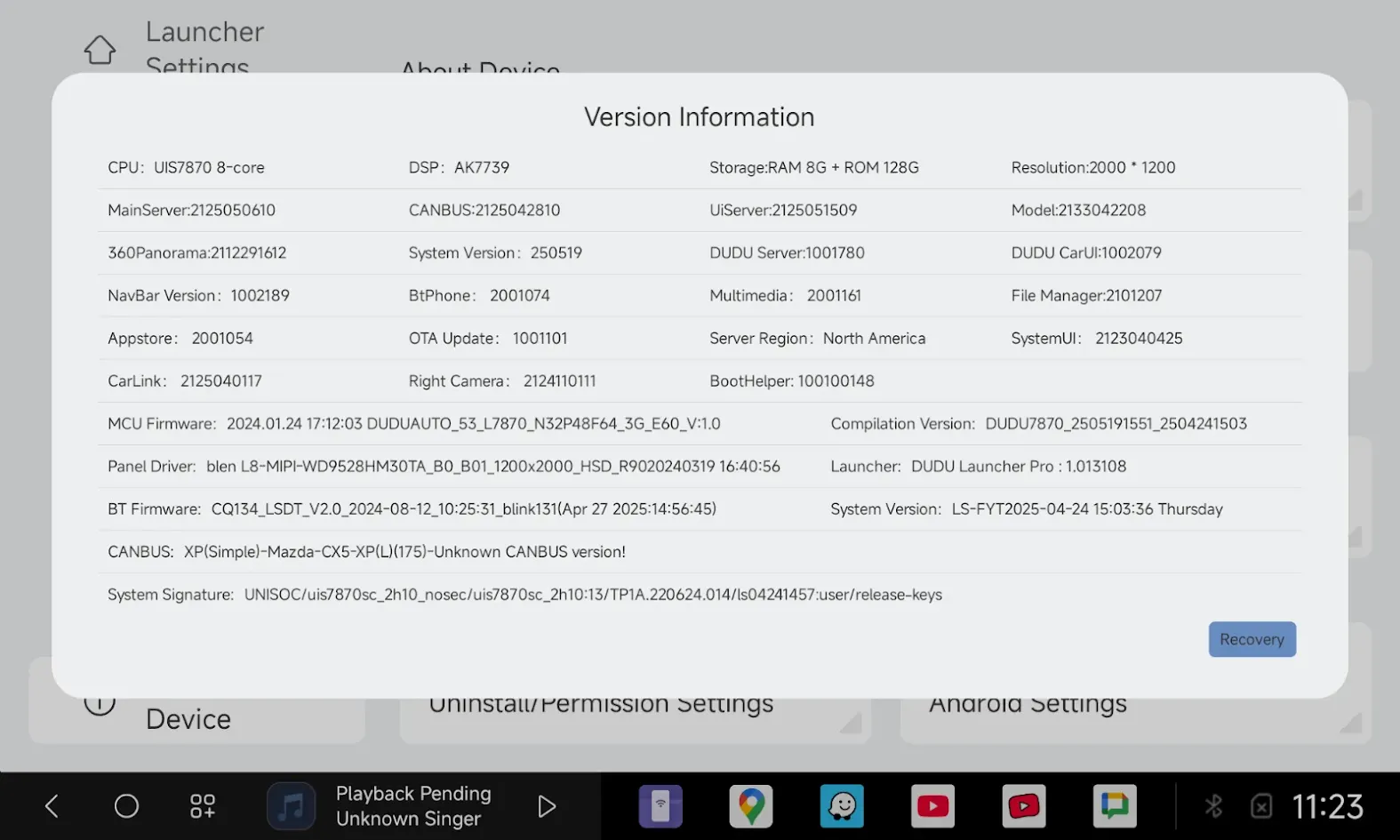Viewport: 1400px width, 840px height.
Task: Tap the 11:23 clock
Action: [x=1327, y=806]
